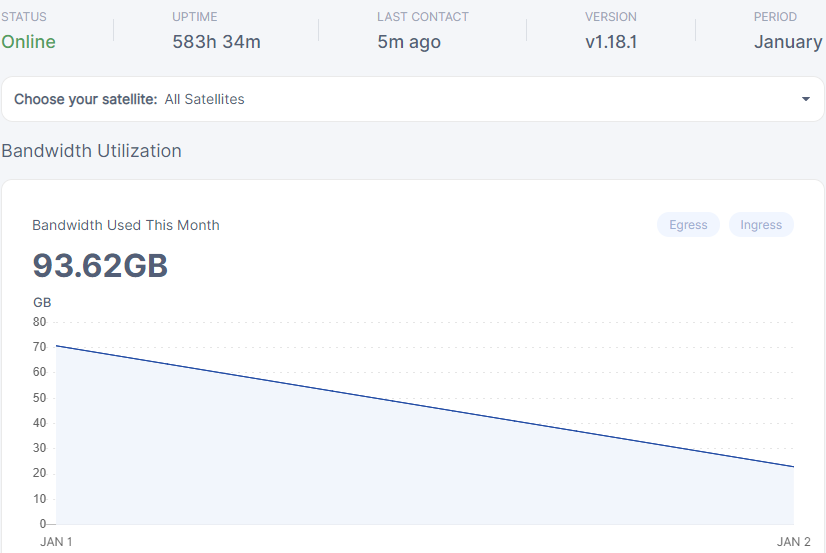The width and height of the screenshot is (826, 553).
Task: Click the last contact 5m ago value
Action: 408,42
